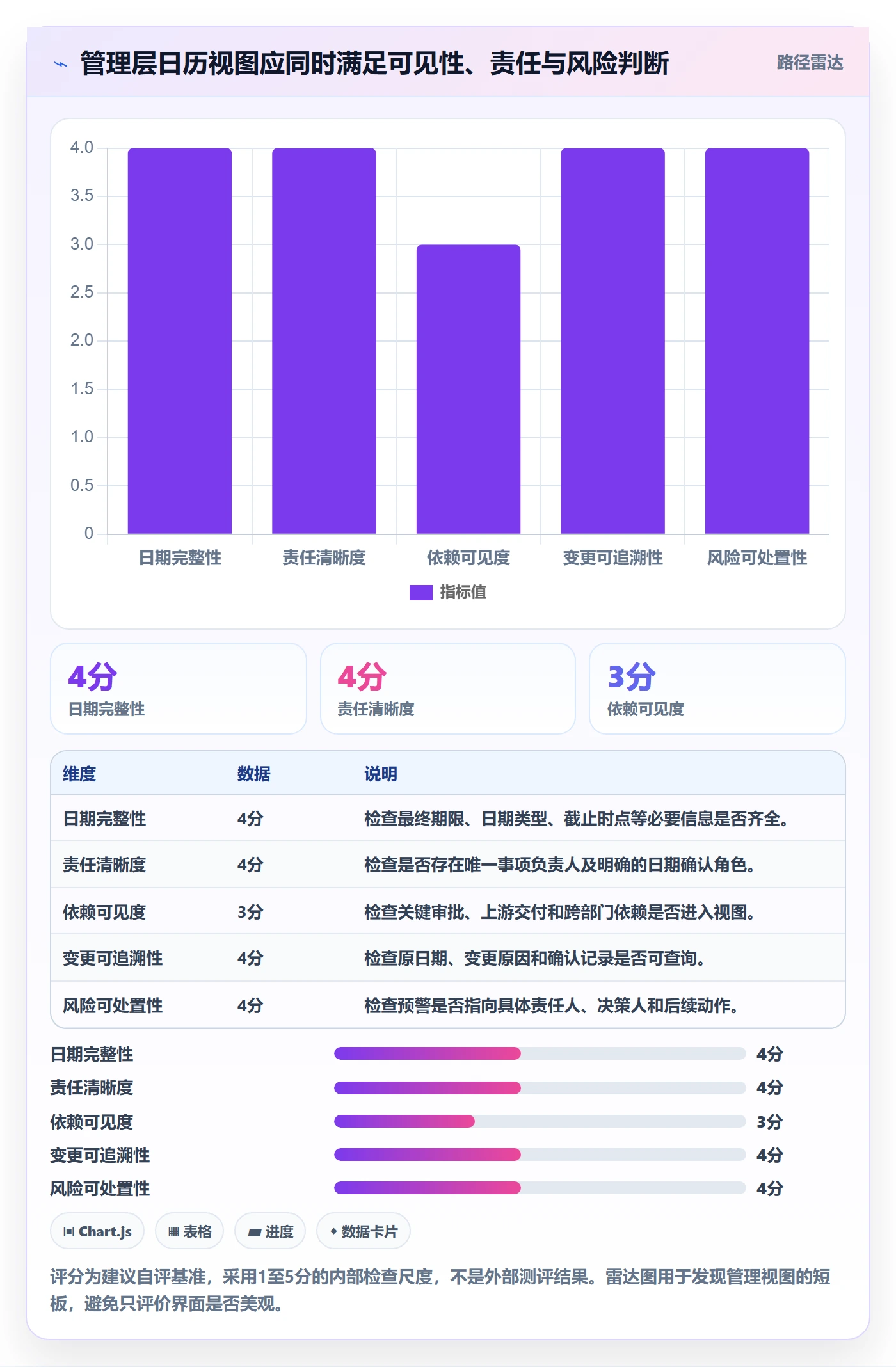The width and height of the screenshot is (896, 1367).
Task: Click the 路径雷达 label in the header
Action: click(810, 63)
